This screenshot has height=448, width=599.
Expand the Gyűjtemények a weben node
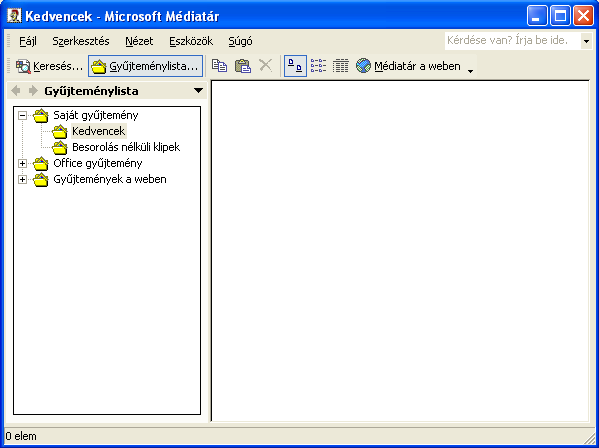click(23, 180)
